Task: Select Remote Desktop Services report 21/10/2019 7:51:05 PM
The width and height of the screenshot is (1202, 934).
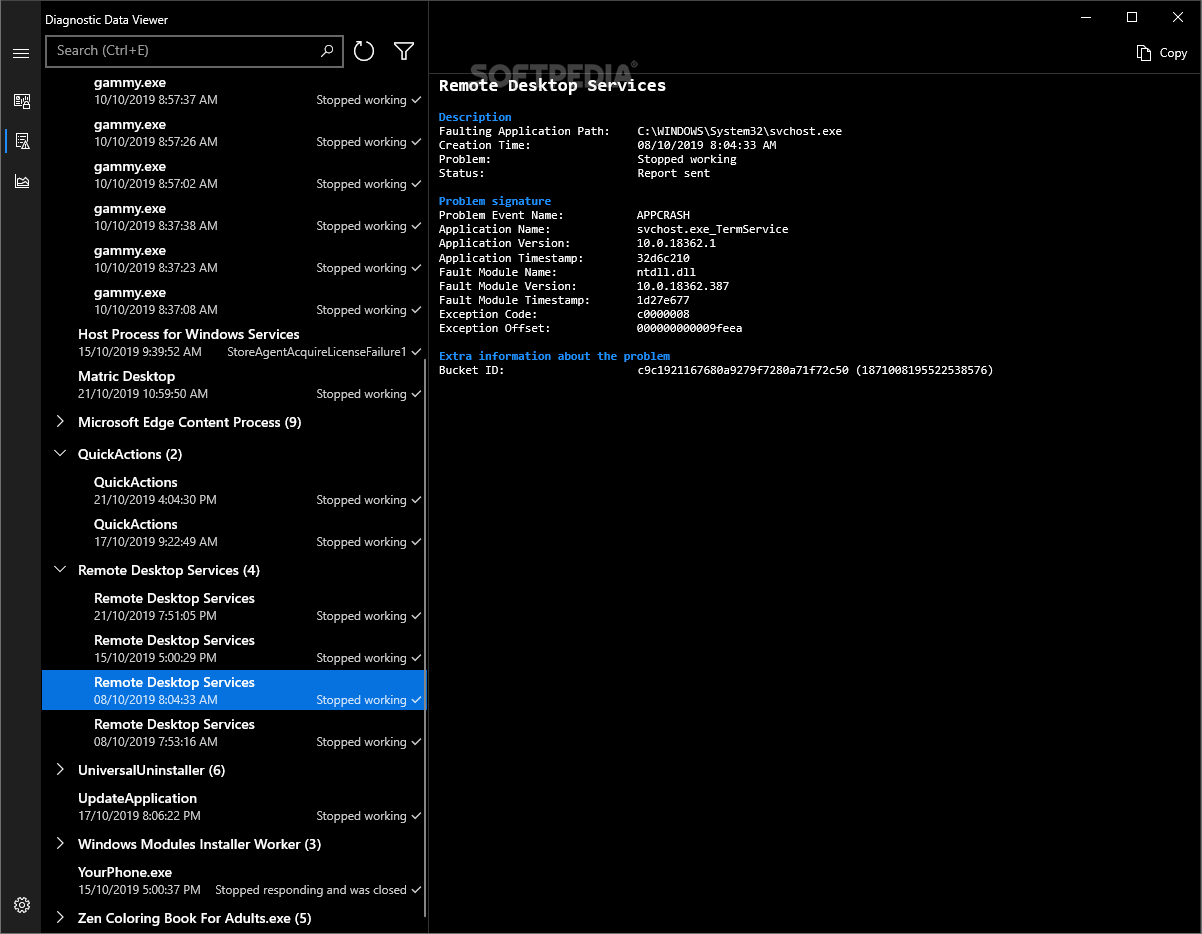Action: point(234,607)
